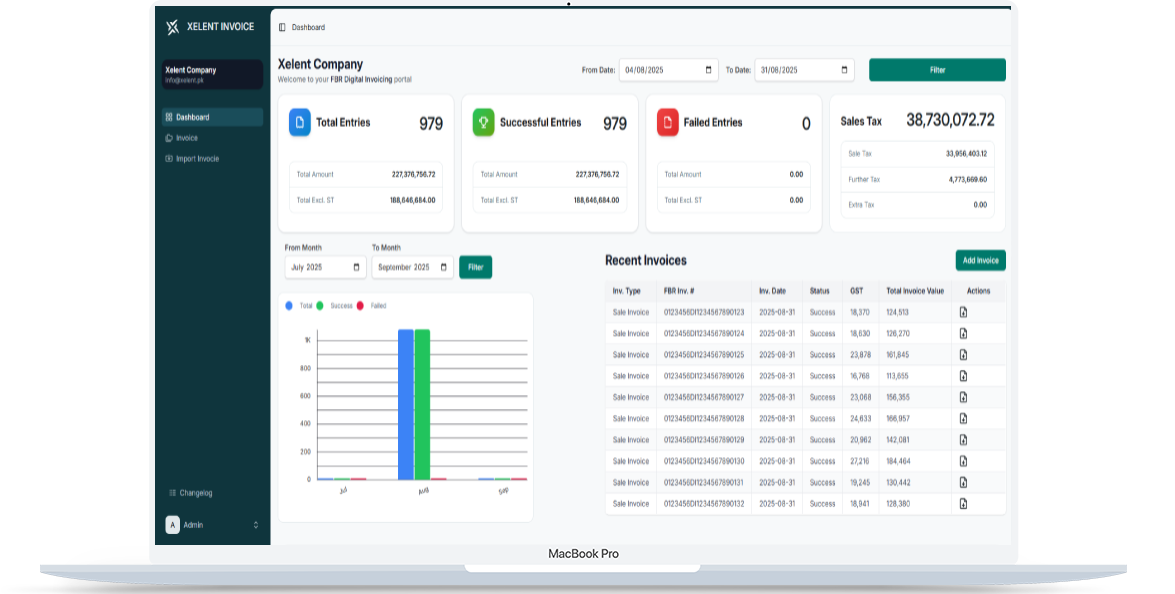Viewport: 1175px width, 594px height.
Task: Click the Further Tax value 4,773,669.60
Action: (967, 179)
